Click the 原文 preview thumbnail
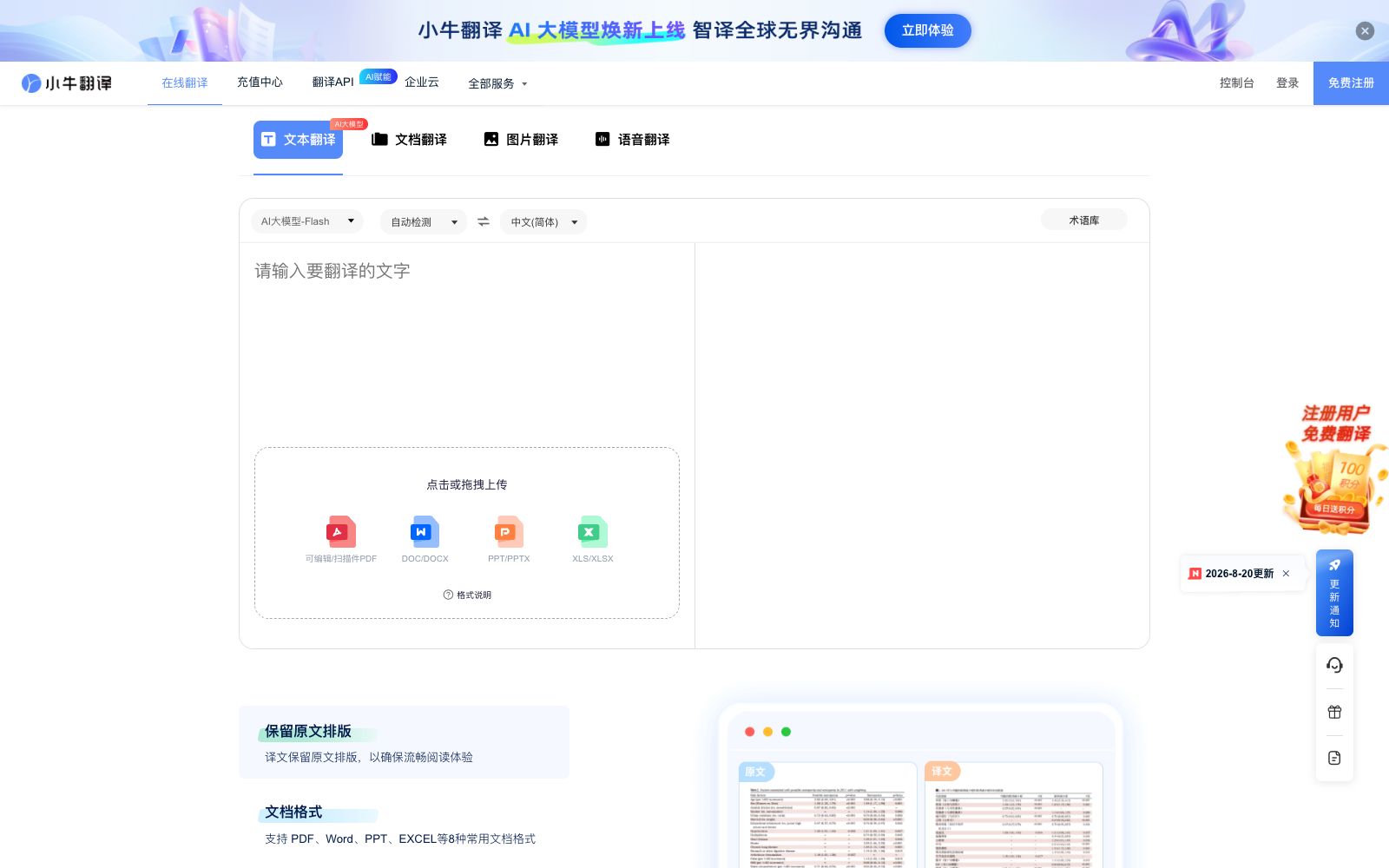This screenshot has width=1389, height=868. pos(827,815)
